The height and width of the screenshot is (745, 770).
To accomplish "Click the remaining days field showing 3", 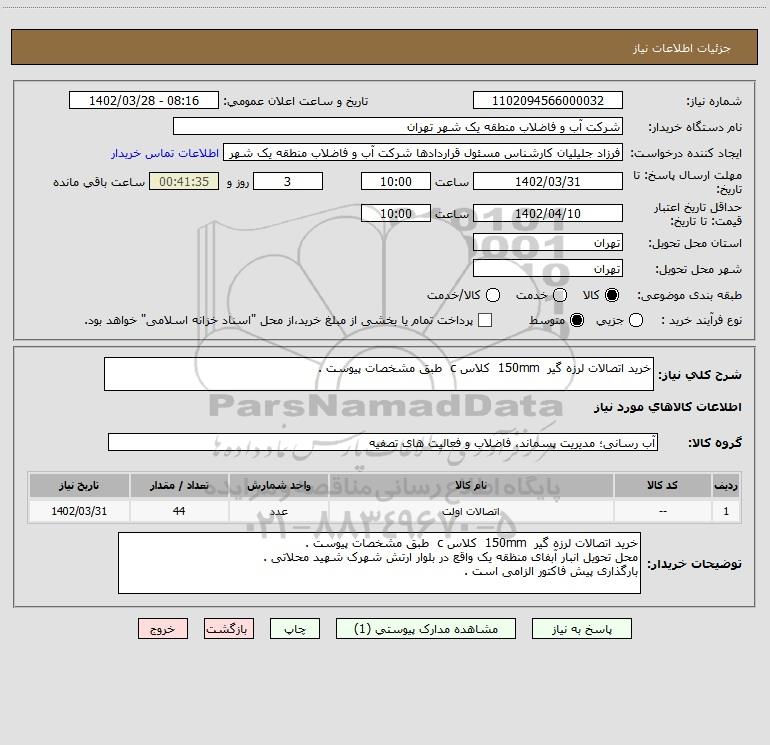I will pos(288,181).
